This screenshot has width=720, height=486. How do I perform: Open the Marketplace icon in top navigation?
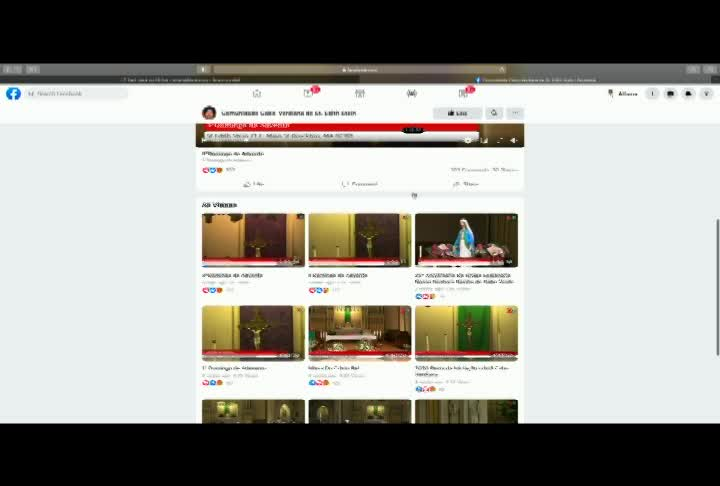tap(360, 94)
